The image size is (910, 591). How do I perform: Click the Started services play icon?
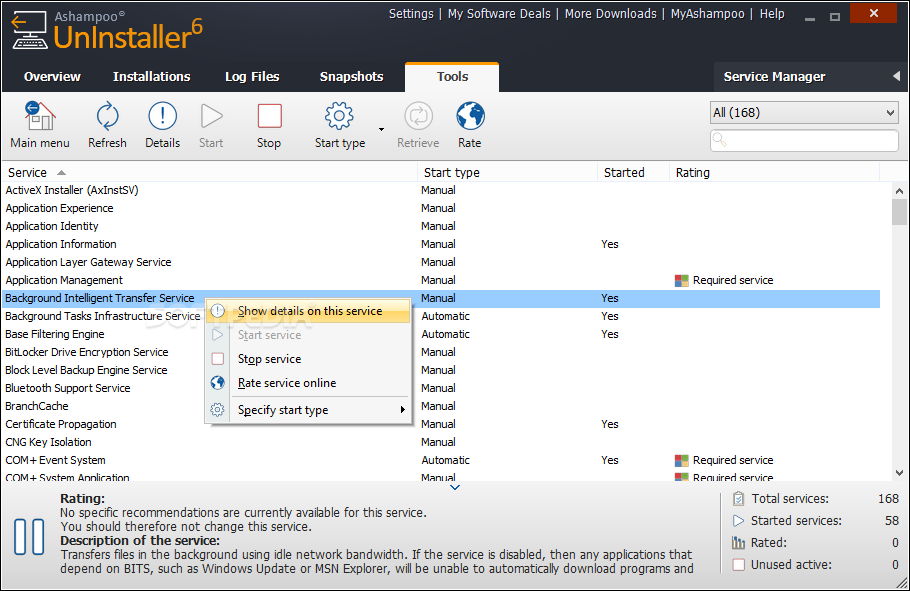(738, 521)
